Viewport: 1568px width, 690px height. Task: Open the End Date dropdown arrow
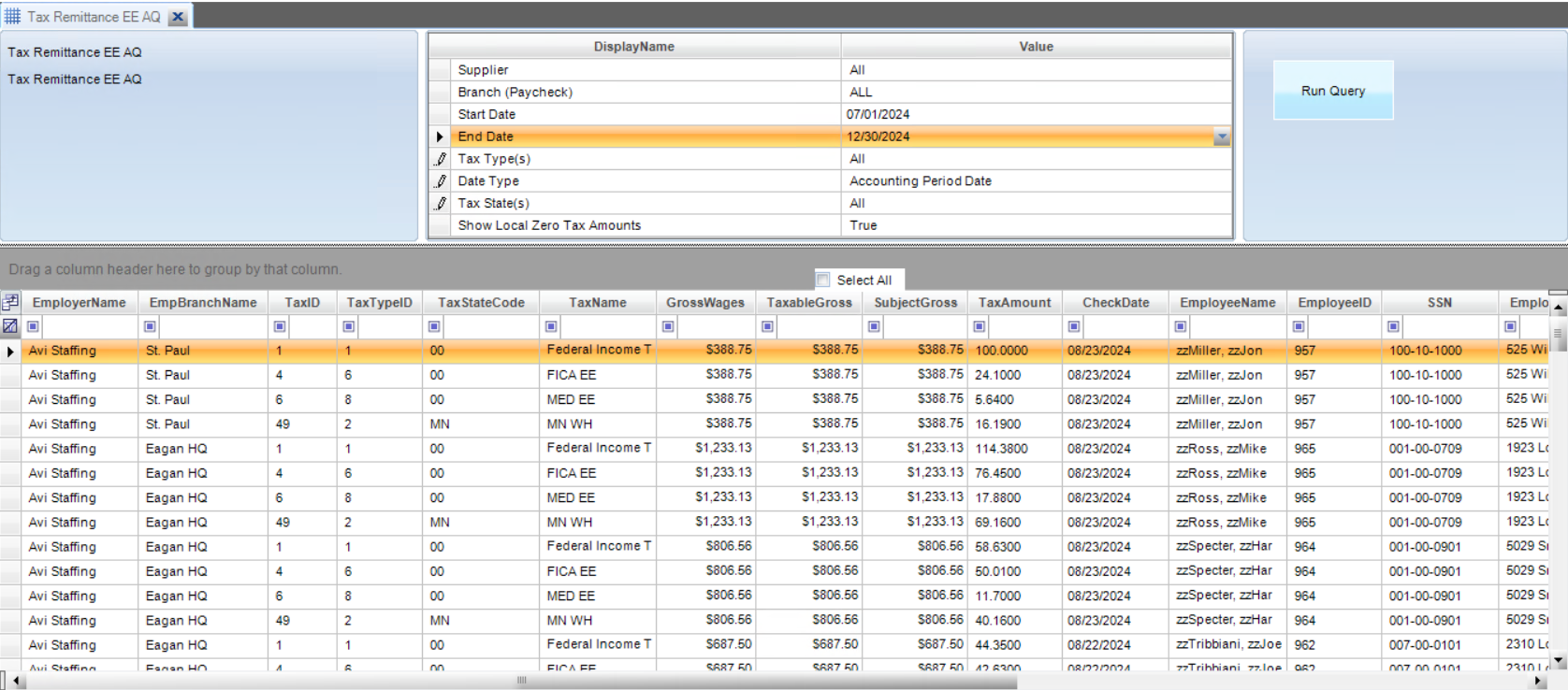coord(1221,137)
